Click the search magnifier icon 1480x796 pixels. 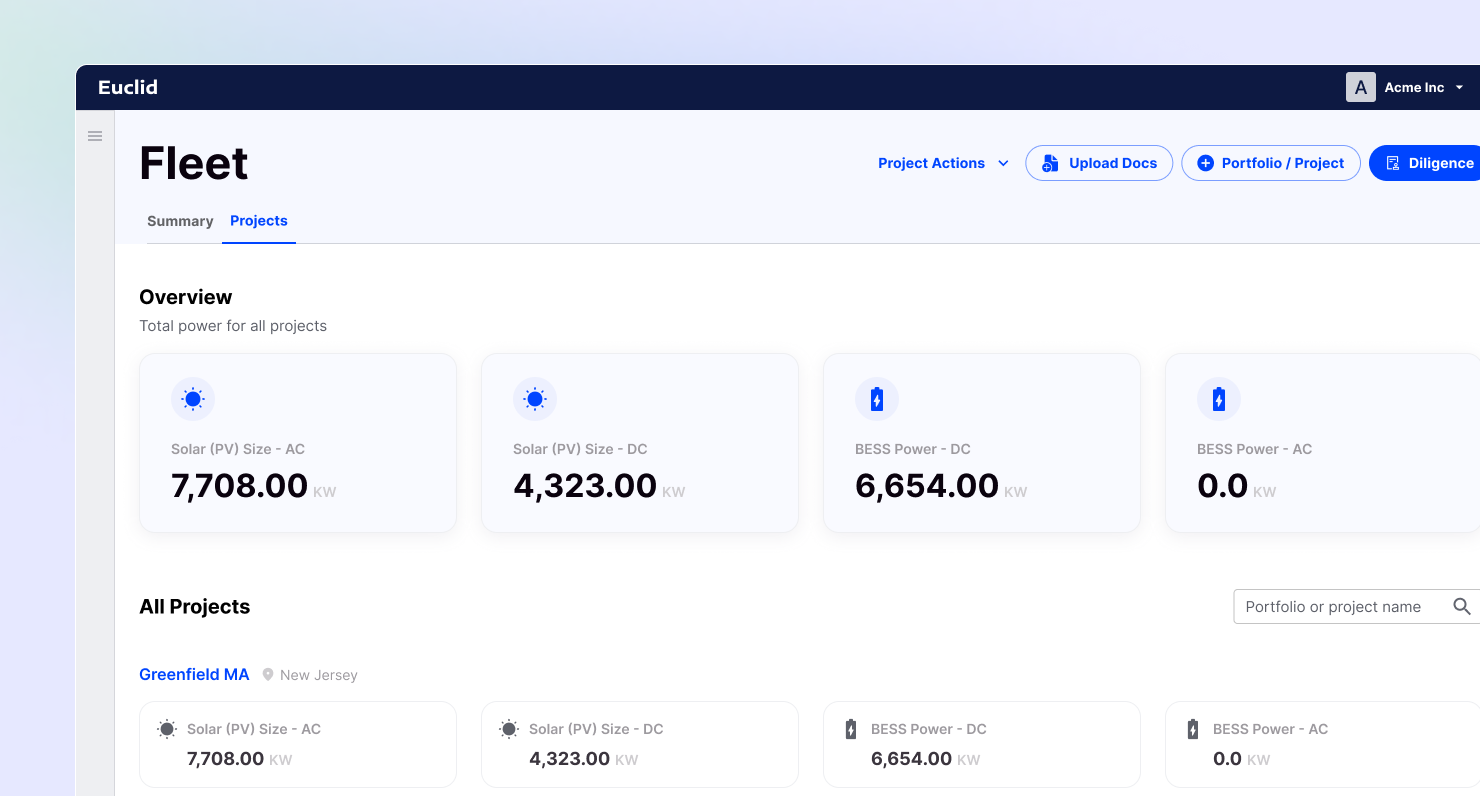click(1462, 607)
